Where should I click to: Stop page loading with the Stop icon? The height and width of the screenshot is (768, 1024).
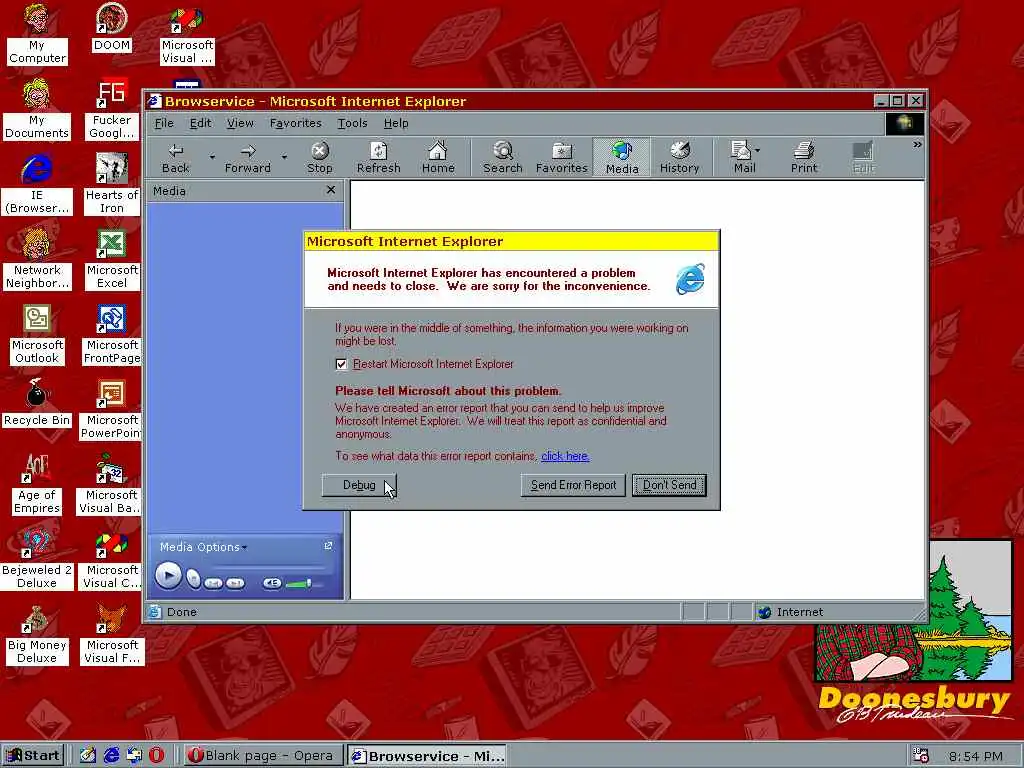(319, 158)
